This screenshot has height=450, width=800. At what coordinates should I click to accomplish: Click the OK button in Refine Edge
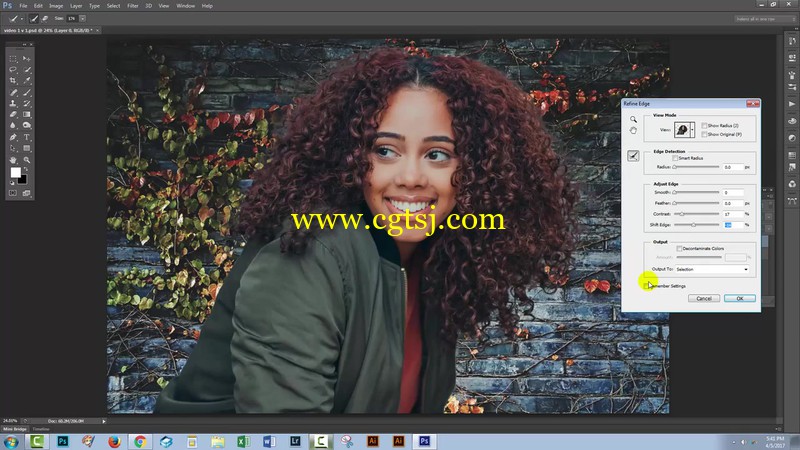[739, 298]
